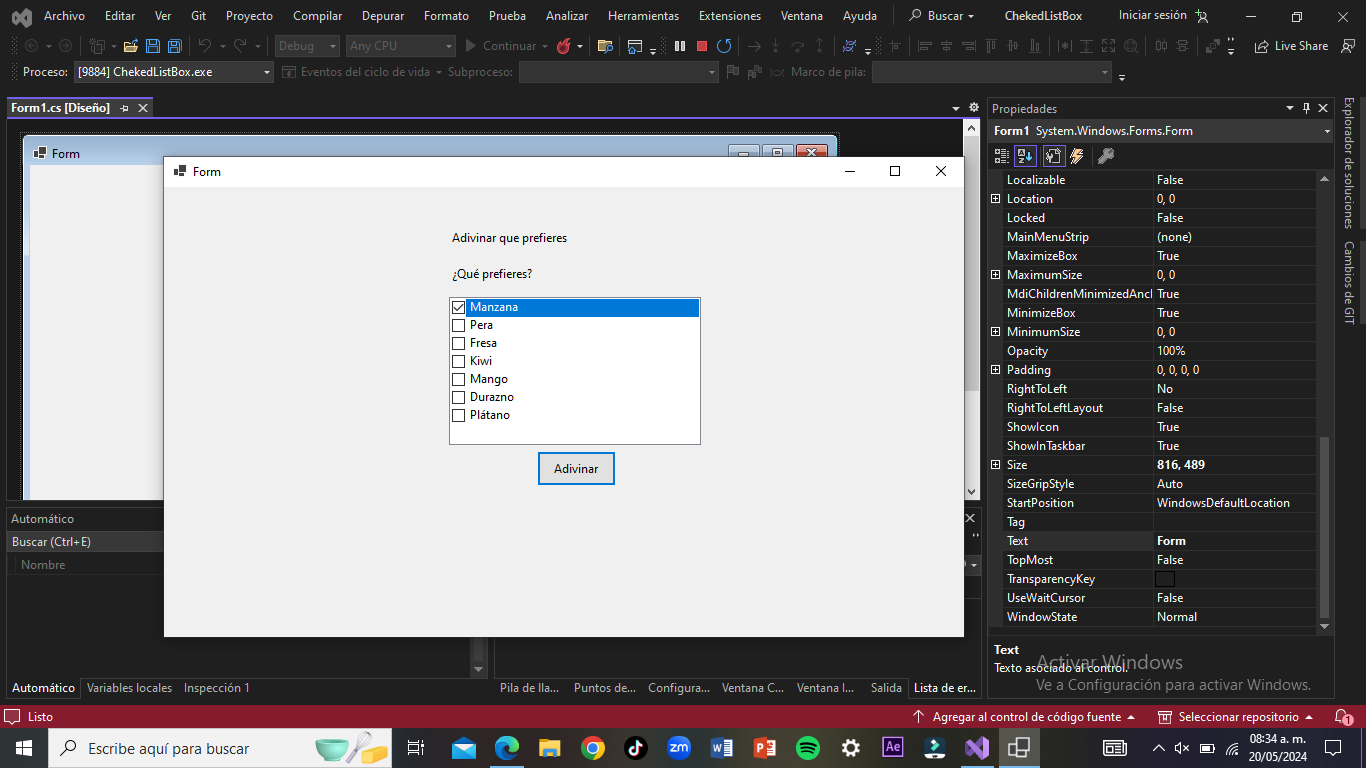Click the Save All double-diskette icon

[x=174, y=46]
